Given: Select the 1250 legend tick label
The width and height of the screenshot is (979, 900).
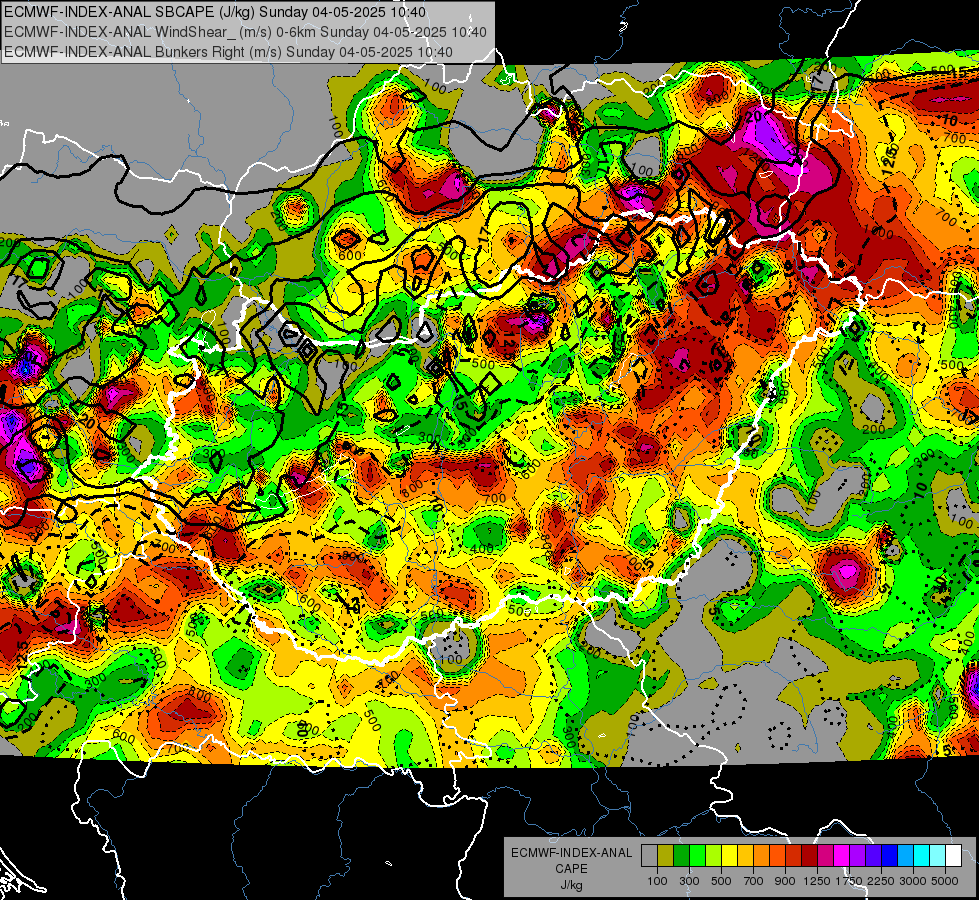Looking at the screenshot, I should [x=817, y=881].
